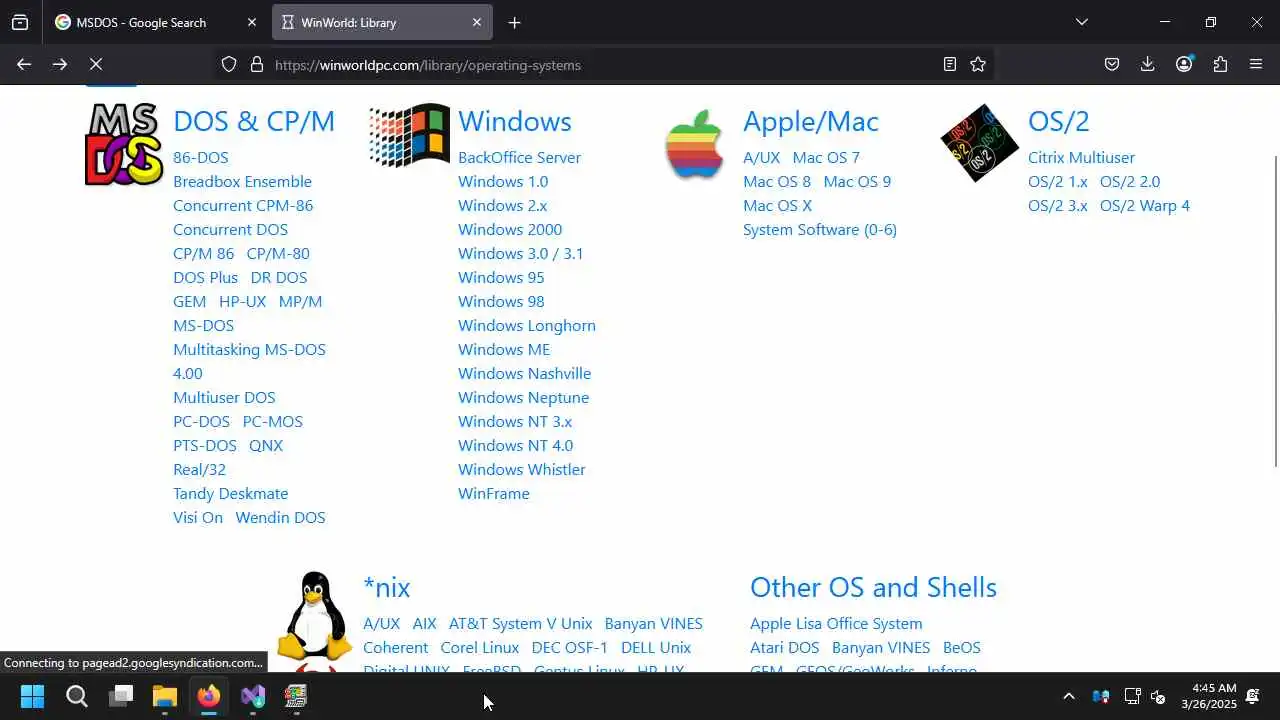Open the taskbar Search icon
The height and width of the screenshot is (720, 1280).
click(77, 696)
